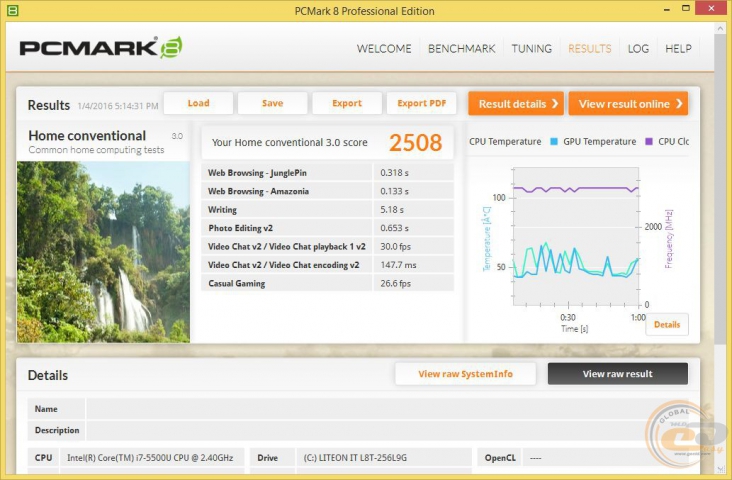Click the PCMark 8 app icon in title bar
Viewport: 732px width, 480px height.
click(13, 10)
